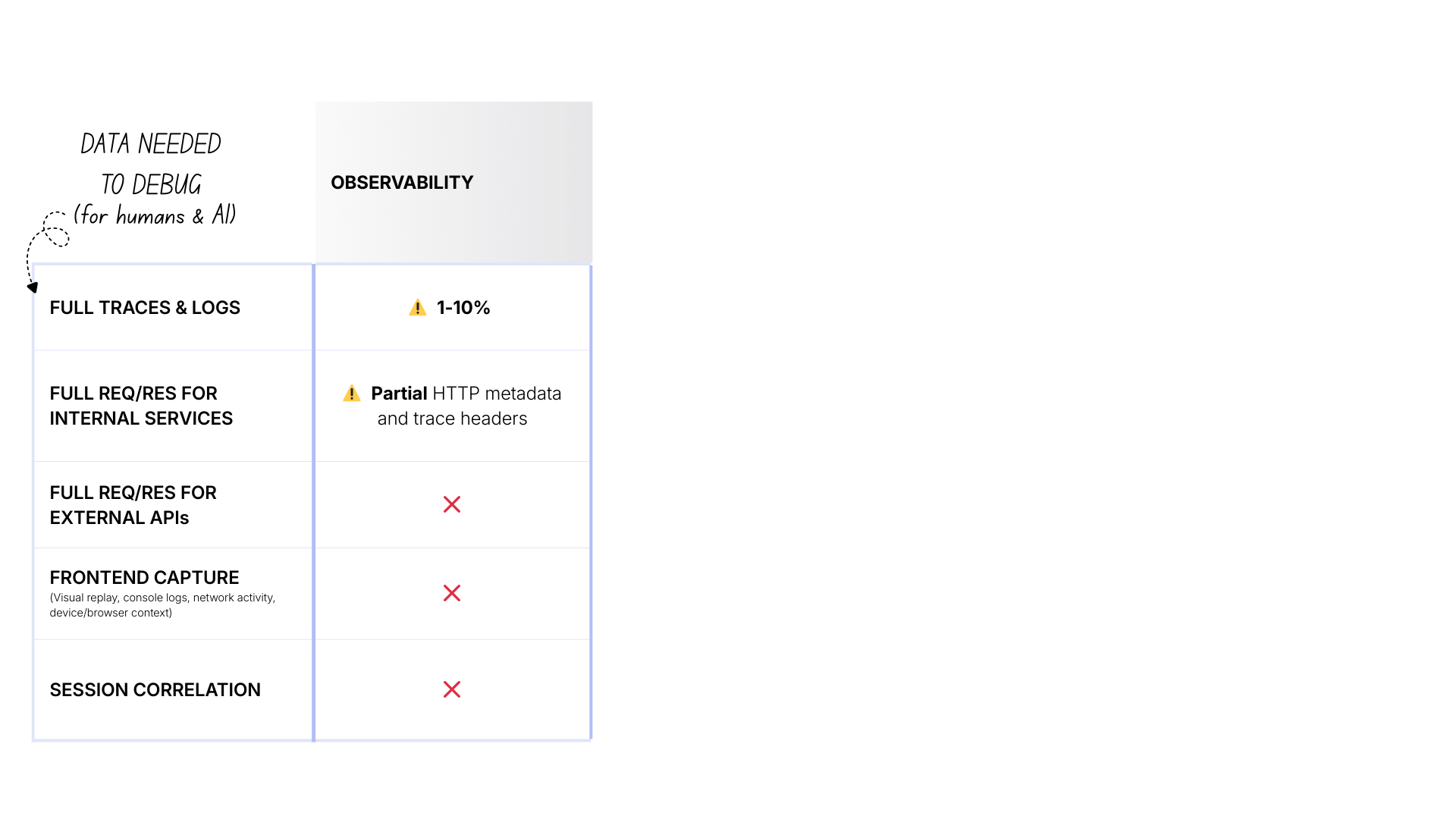
Task: Click the warning icon beside 1-10%
Action: point(417,308)
